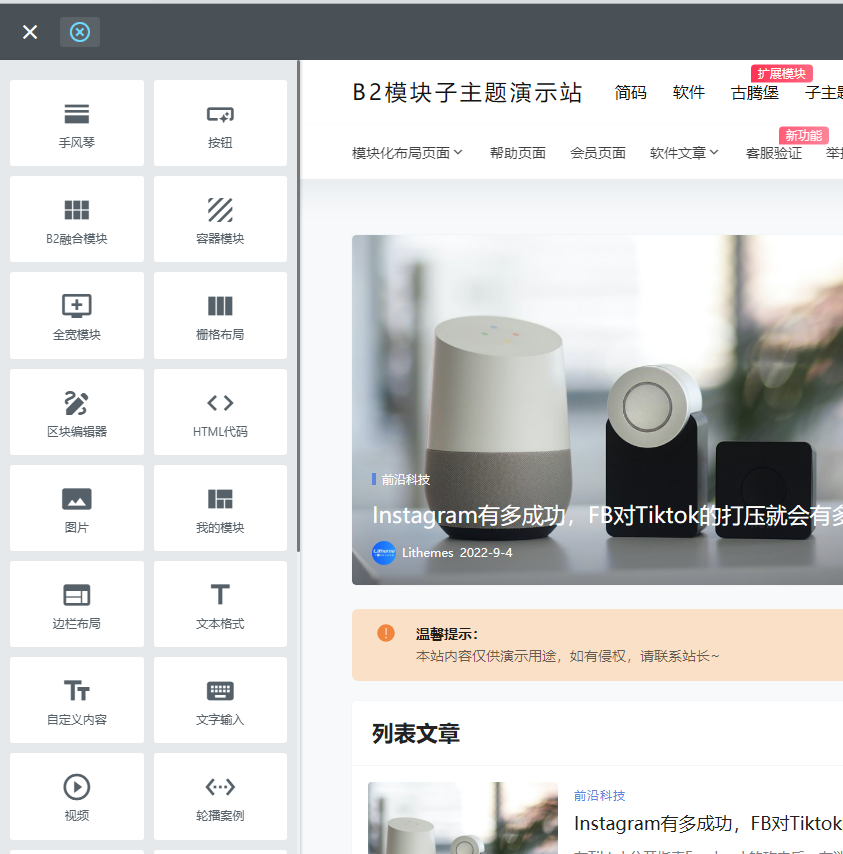Click the circled X icon in top bar

pyautogui.click(x=80, y=32)
